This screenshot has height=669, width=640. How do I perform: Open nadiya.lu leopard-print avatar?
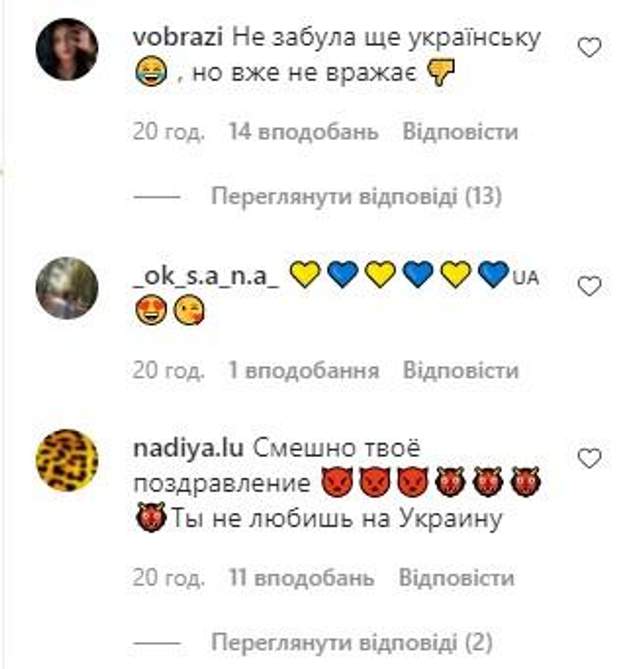click(67, 460)
